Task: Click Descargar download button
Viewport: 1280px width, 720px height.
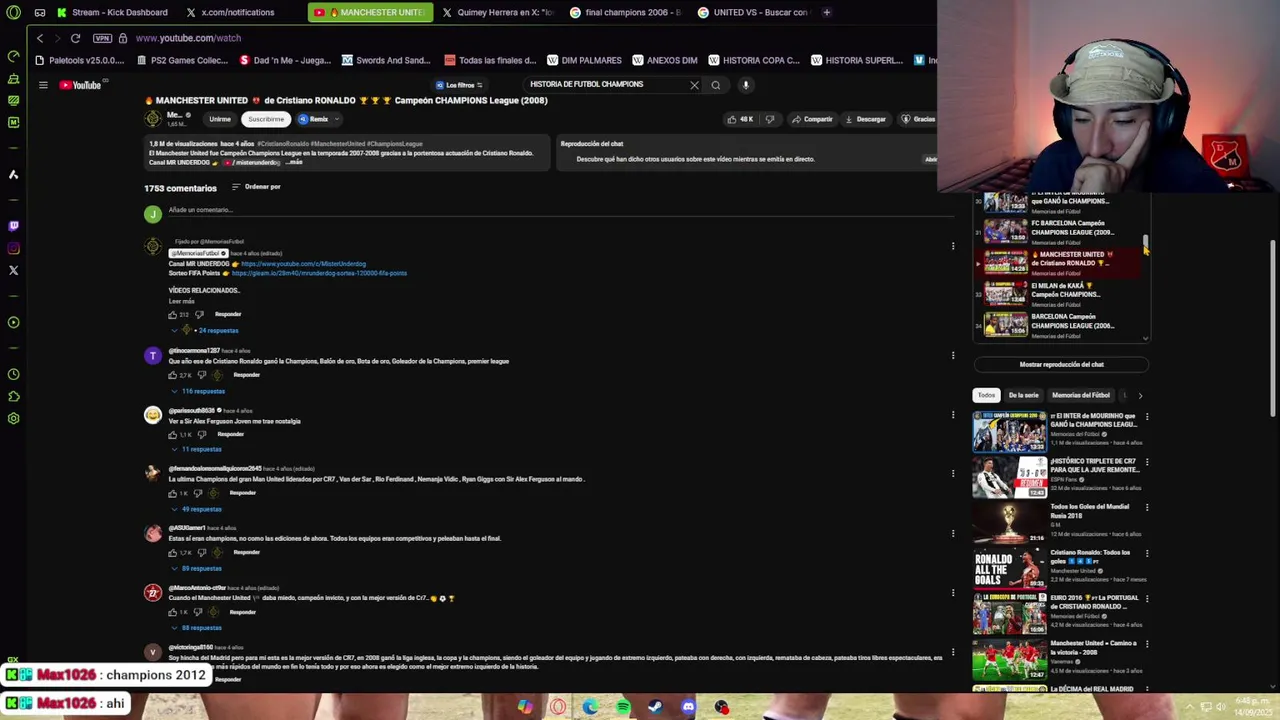Action: pos(865,119)
